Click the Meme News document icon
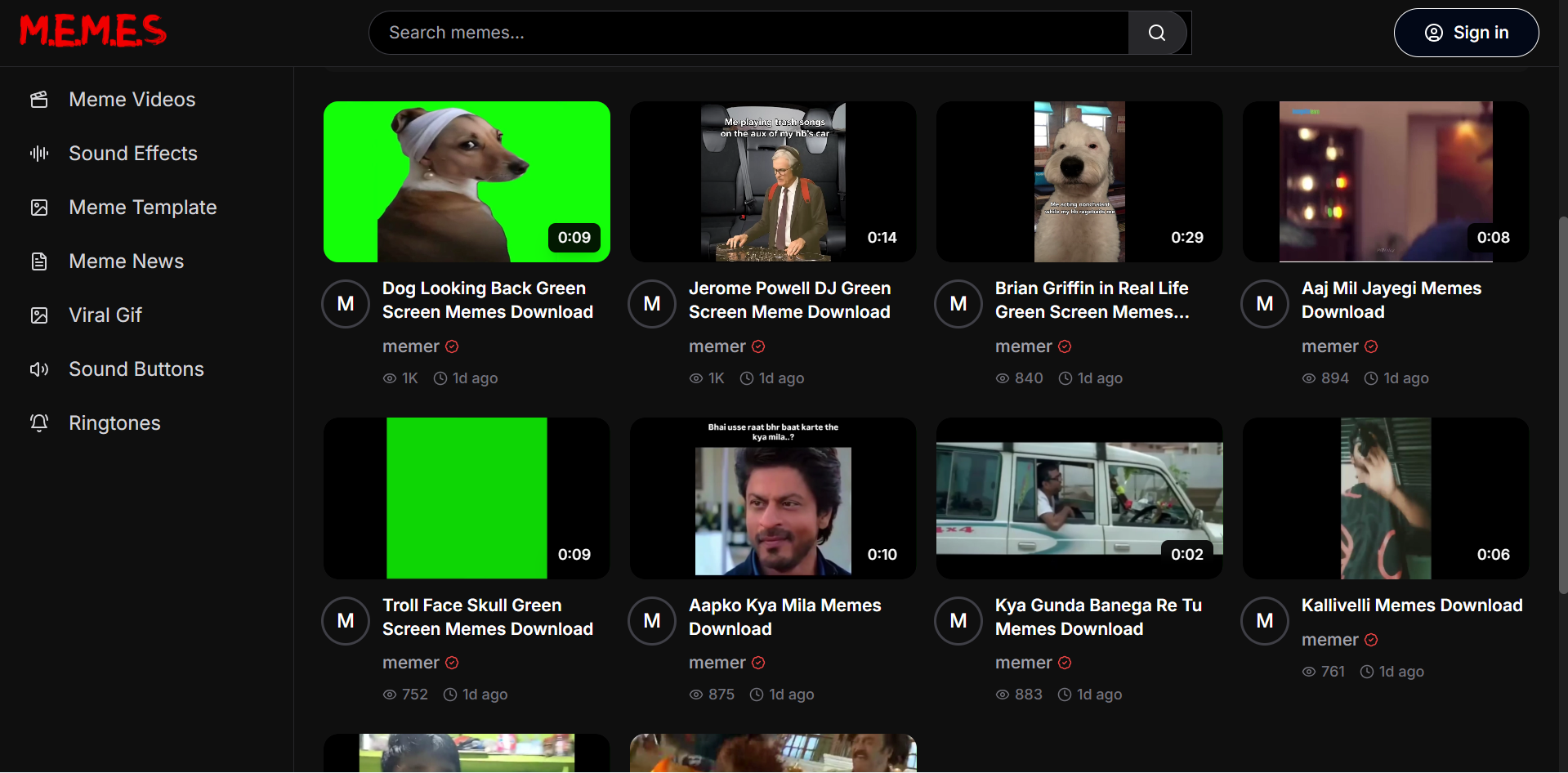The height and width of the screenshot is (773, 1568). click(39, 261)
